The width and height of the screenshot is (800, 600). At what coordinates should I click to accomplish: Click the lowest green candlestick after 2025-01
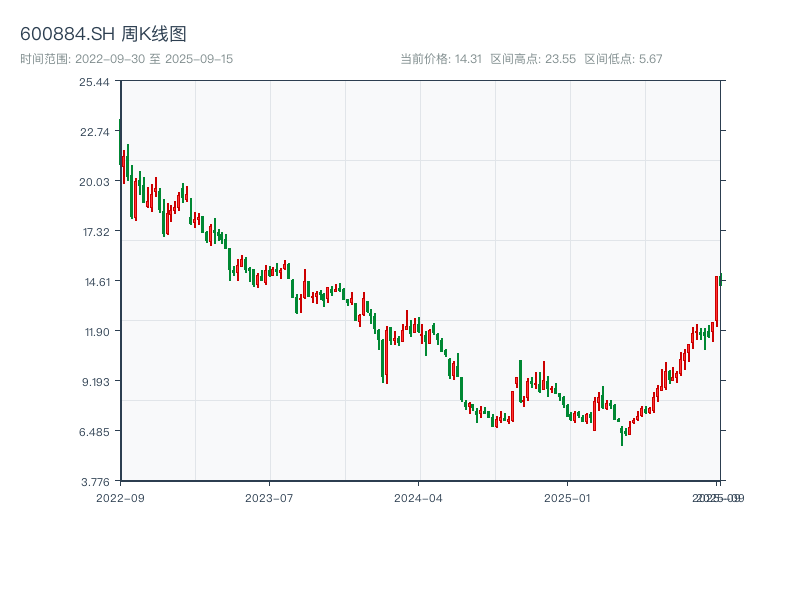[x=622, y=435]
